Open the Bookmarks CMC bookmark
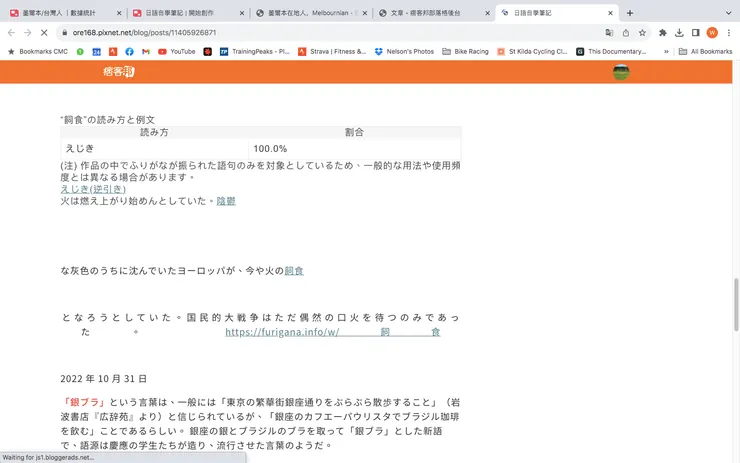This screenshot has height=463, width=740. click(38, 51)
